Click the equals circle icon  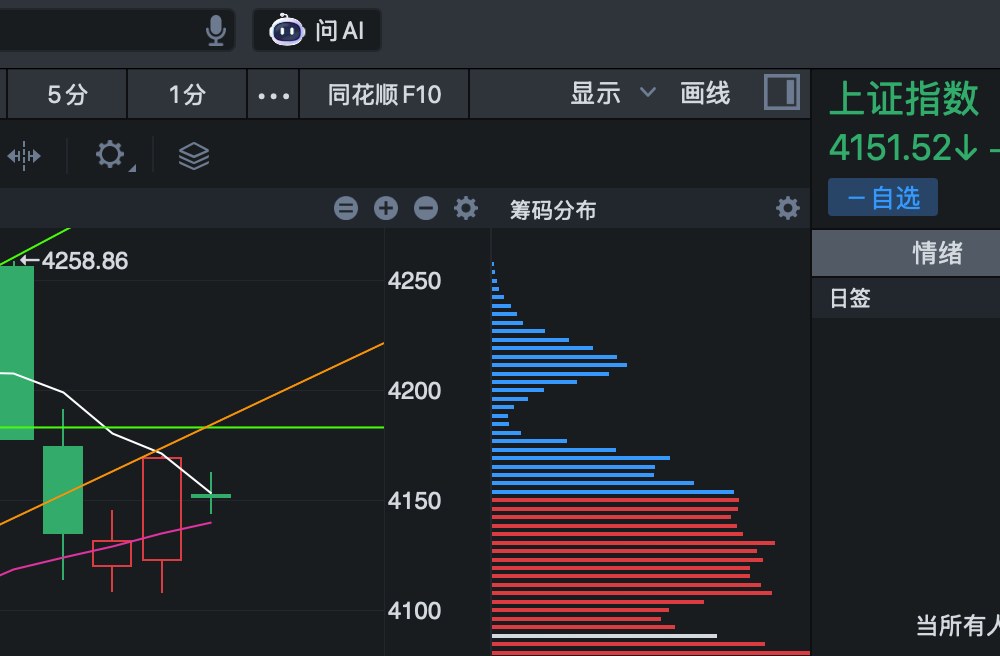coord(346,208)
